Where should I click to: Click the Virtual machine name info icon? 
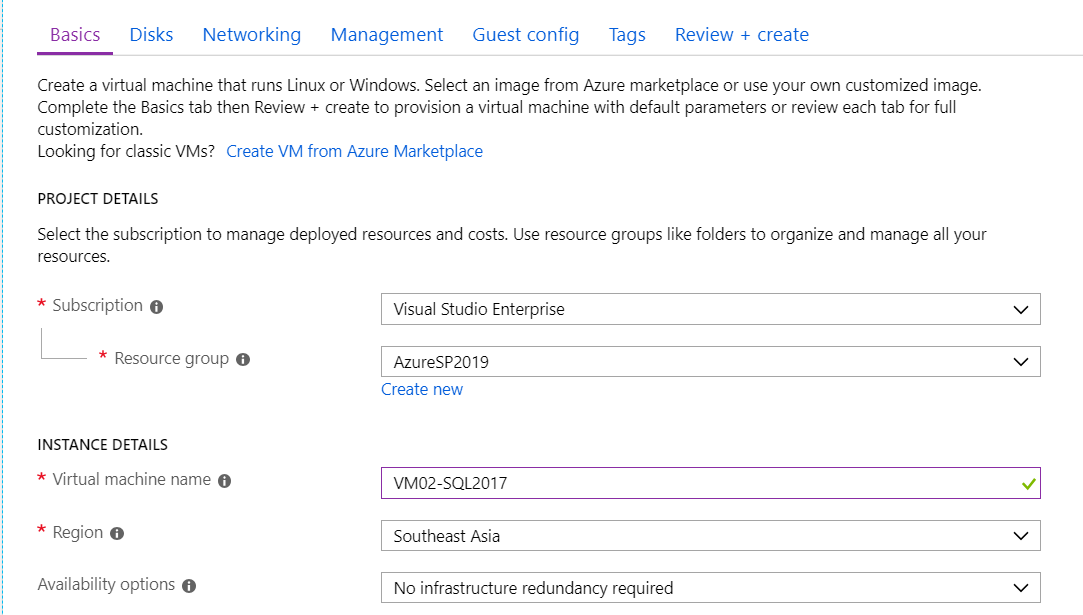[224, 481]
